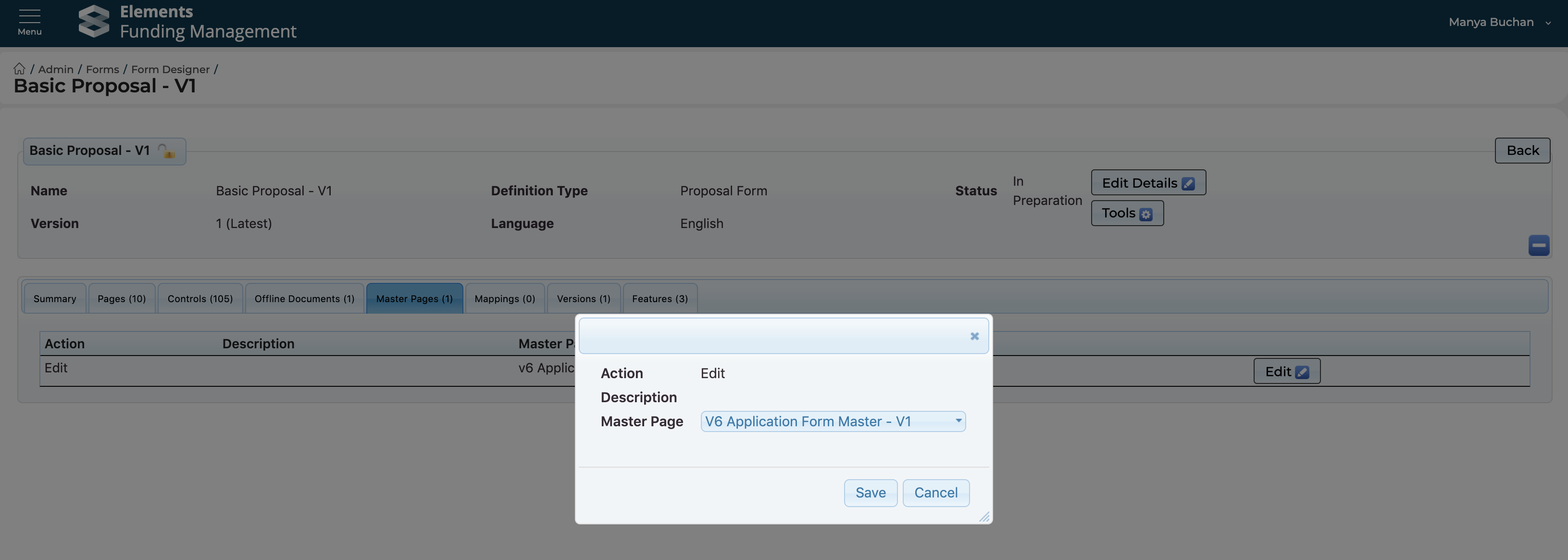This screenshot has height=560, width=1568.
Task: Cancel the edit dialog
Action: point(935,493)
